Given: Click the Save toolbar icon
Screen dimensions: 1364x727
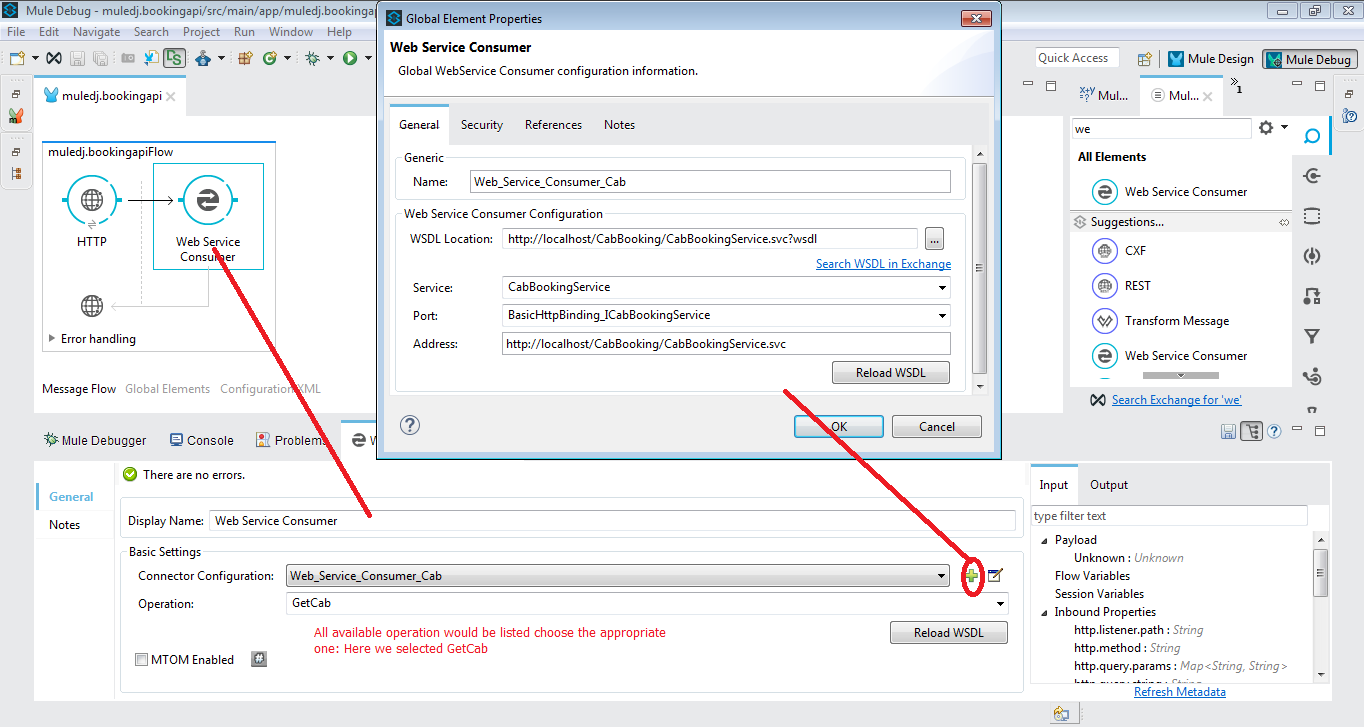Looking at the screenshot, I should point(76,58).
